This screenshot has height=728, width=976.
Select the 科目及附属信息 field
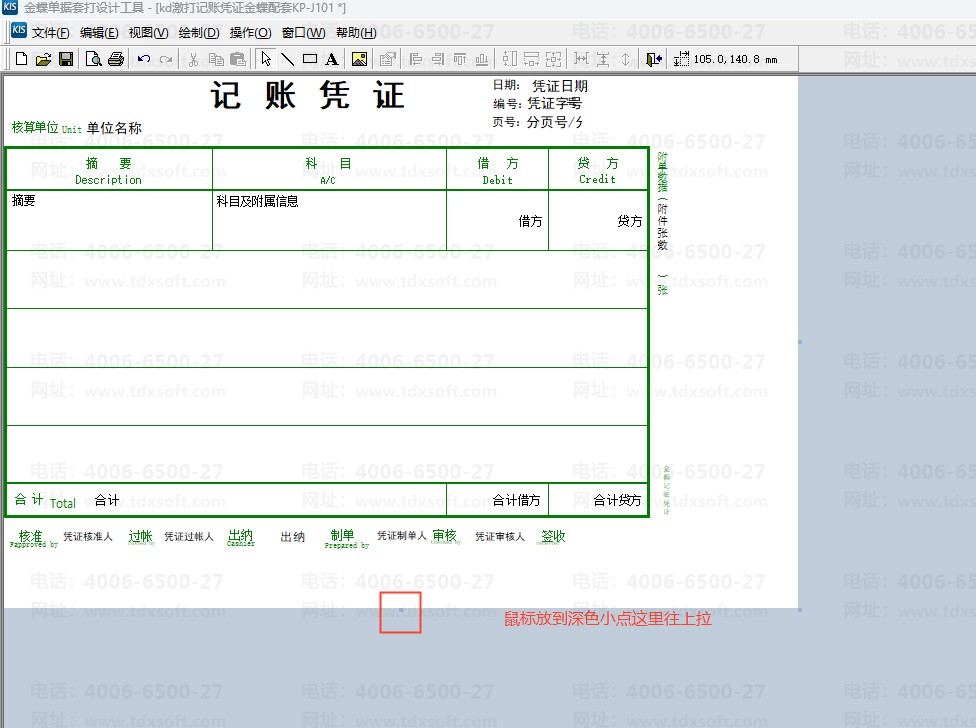tap(257, 201)
